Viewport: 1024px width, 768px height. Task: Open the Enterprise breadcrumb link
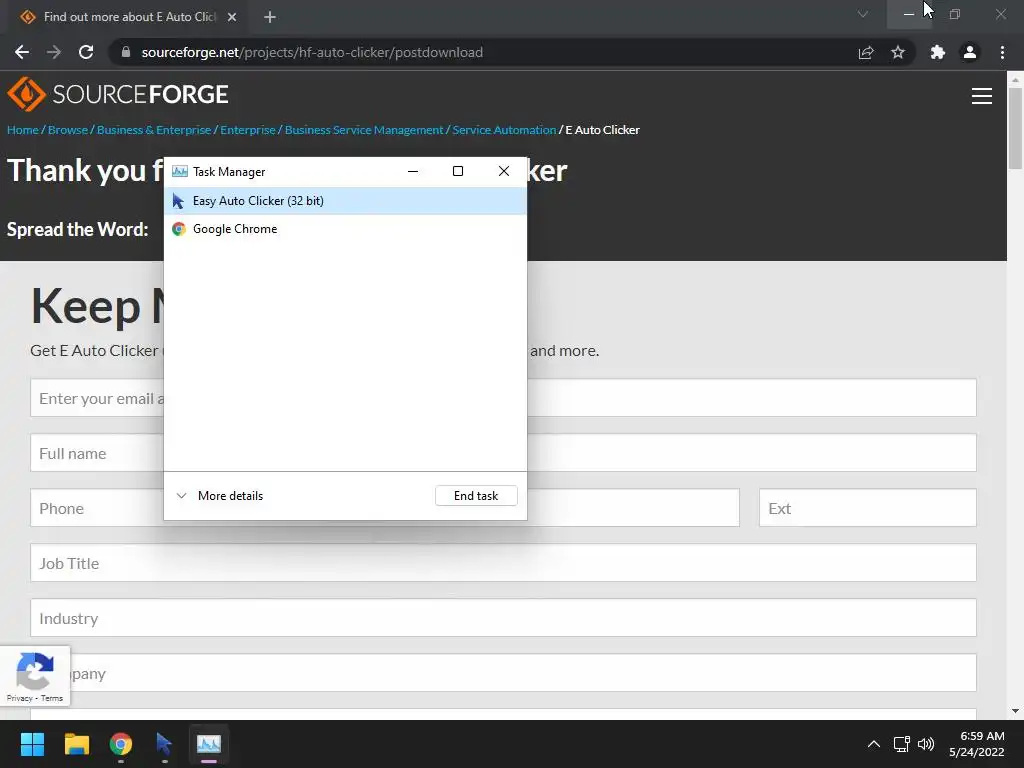pyautogui.click(x=248, y=130)
